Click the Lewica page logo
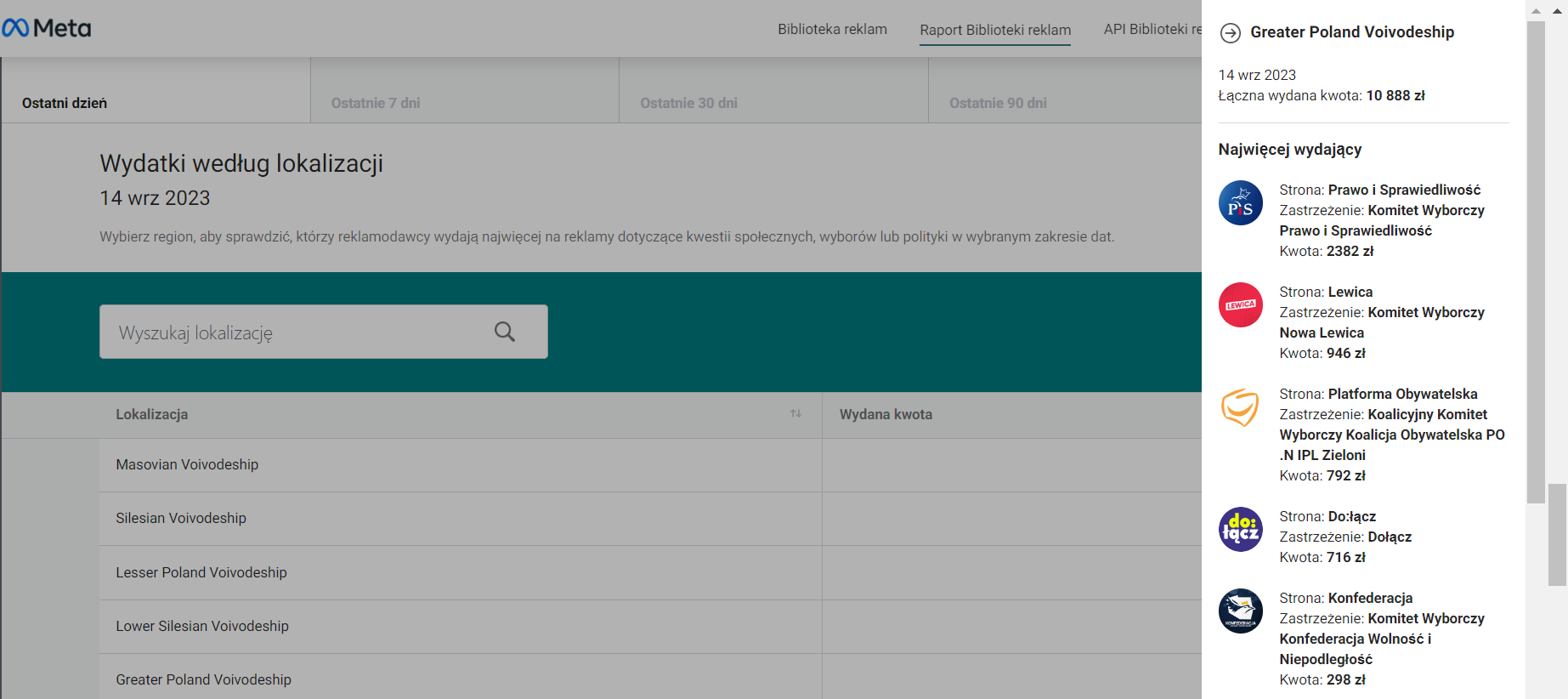 [1240, 305]
